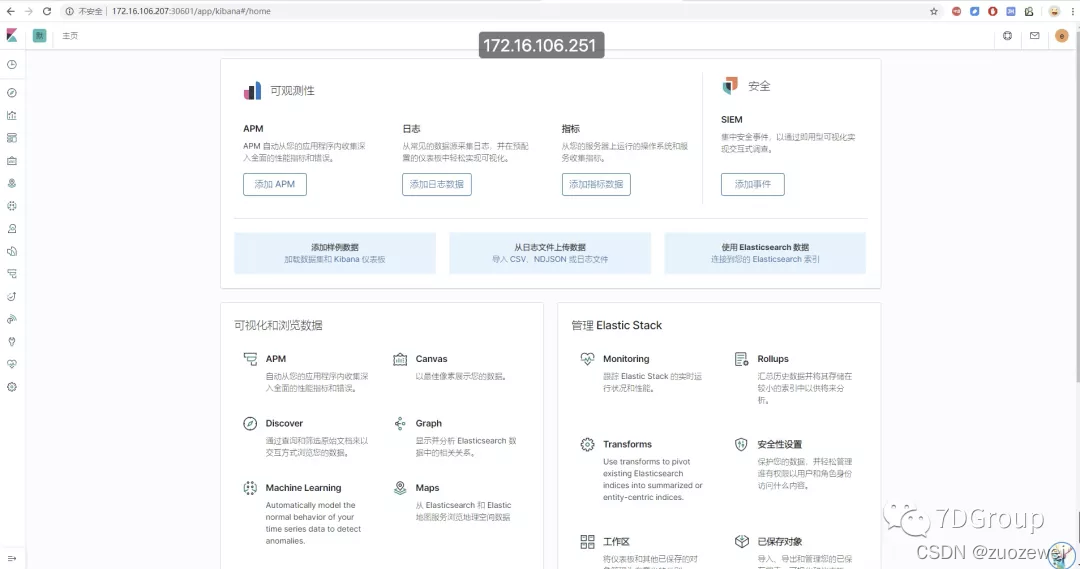Click the Transforms title link

point(627,444)
